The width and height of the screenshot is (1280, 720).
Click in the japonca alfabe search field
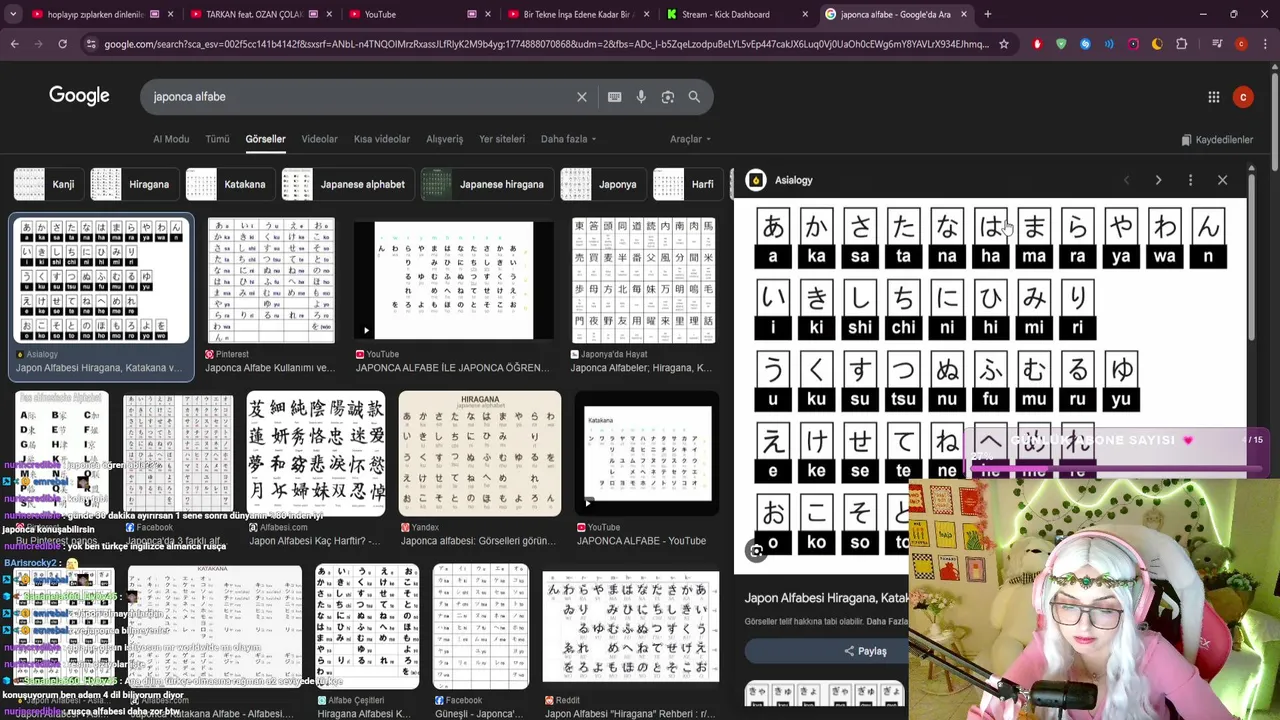click(360, 97)
